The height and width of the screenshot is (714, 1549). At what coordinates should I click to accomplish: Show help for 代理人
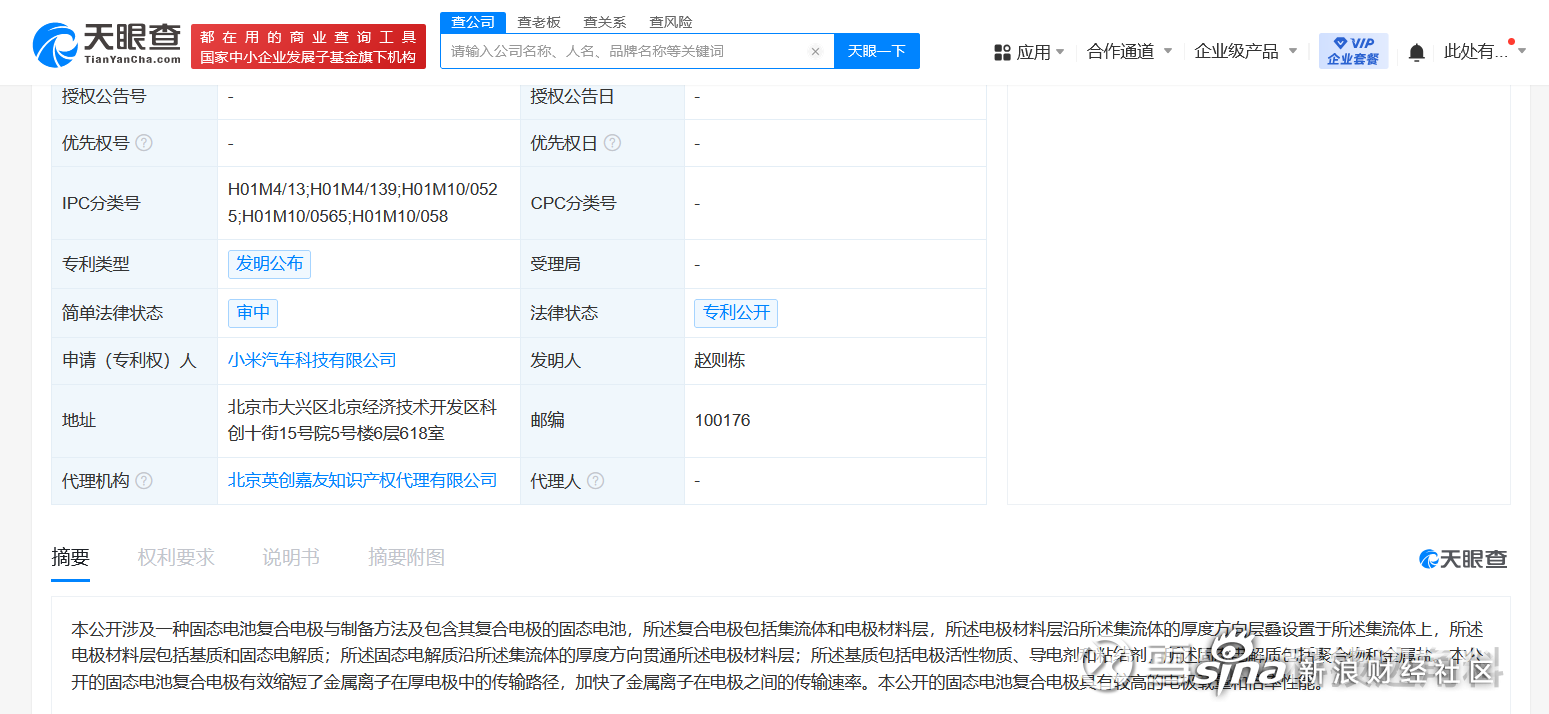(x=595, y=481)
